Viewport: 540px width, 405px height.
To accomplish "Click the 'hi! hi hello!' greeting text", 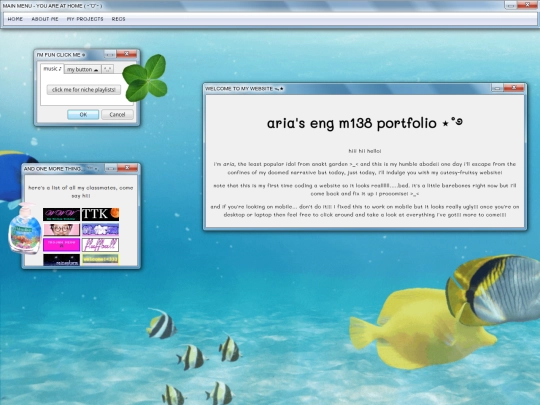I will coord(365,151).
